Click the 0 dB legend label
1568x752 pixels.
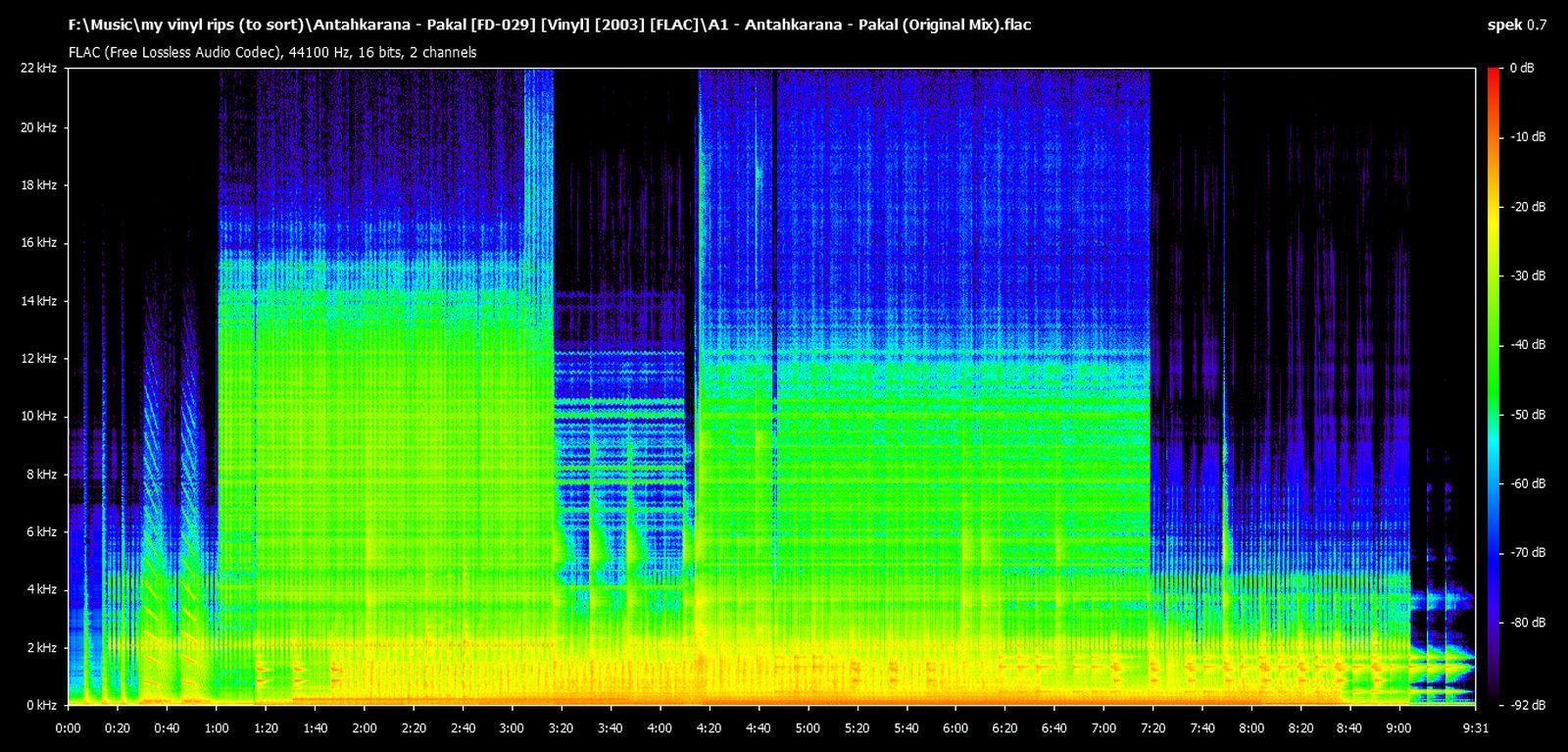[x=1522, y=69]
